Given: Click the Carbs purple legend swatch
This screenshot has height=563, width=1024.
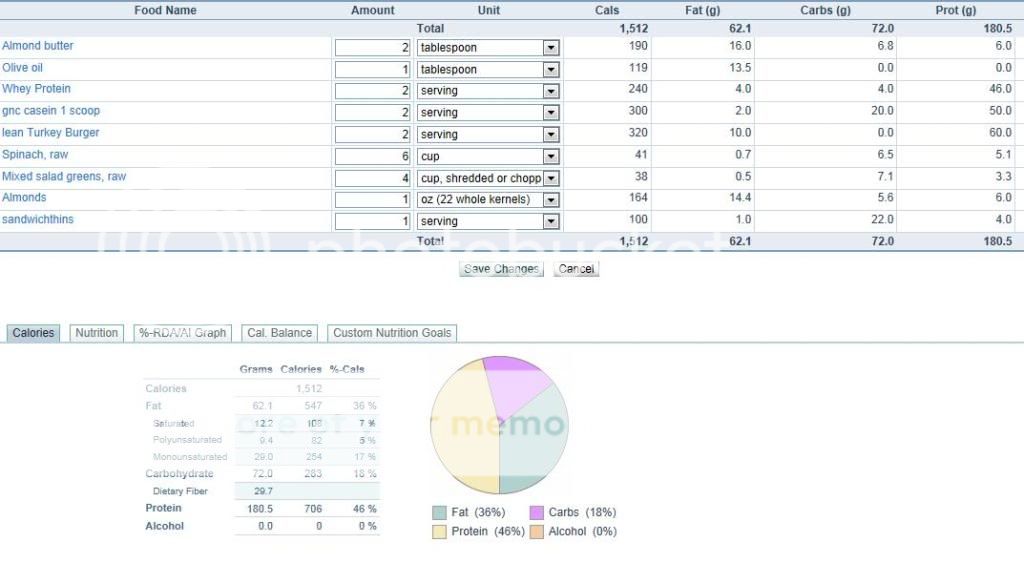Looking at the screenshot, I should pos(537,513).
